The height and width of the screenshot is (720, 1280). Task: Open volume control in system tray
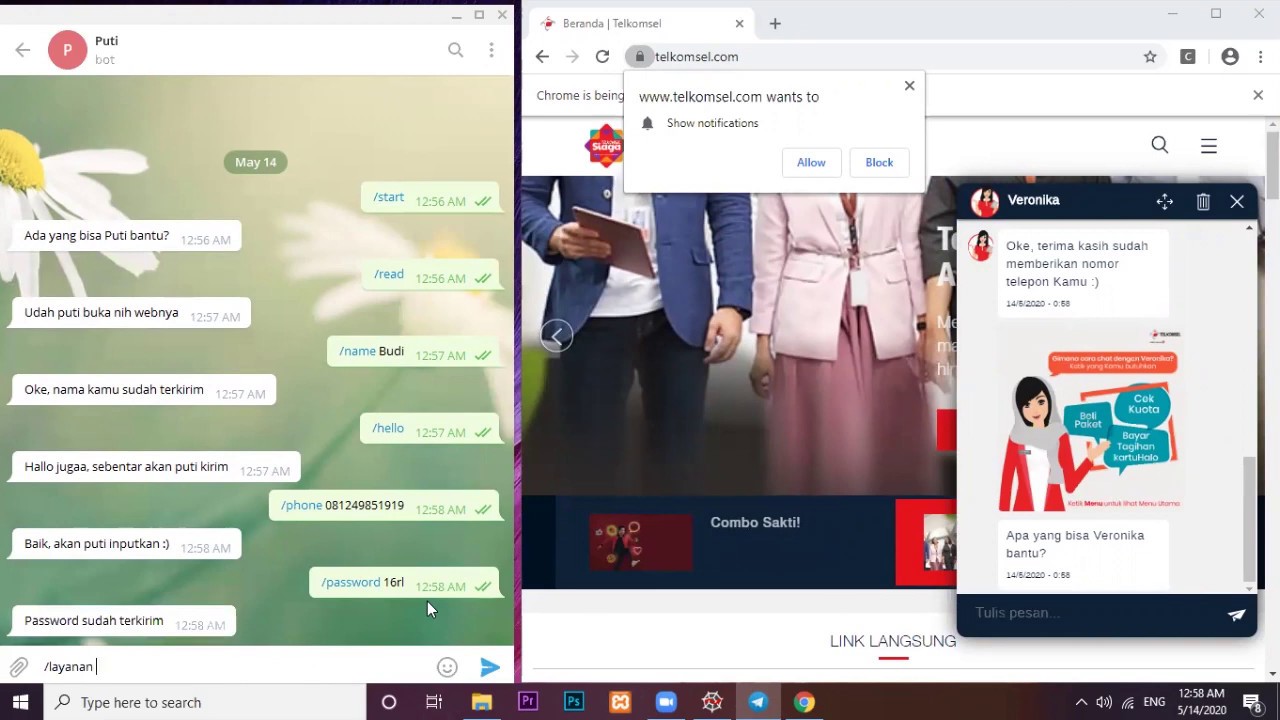pyautogui.click(x=1104, y=702)
